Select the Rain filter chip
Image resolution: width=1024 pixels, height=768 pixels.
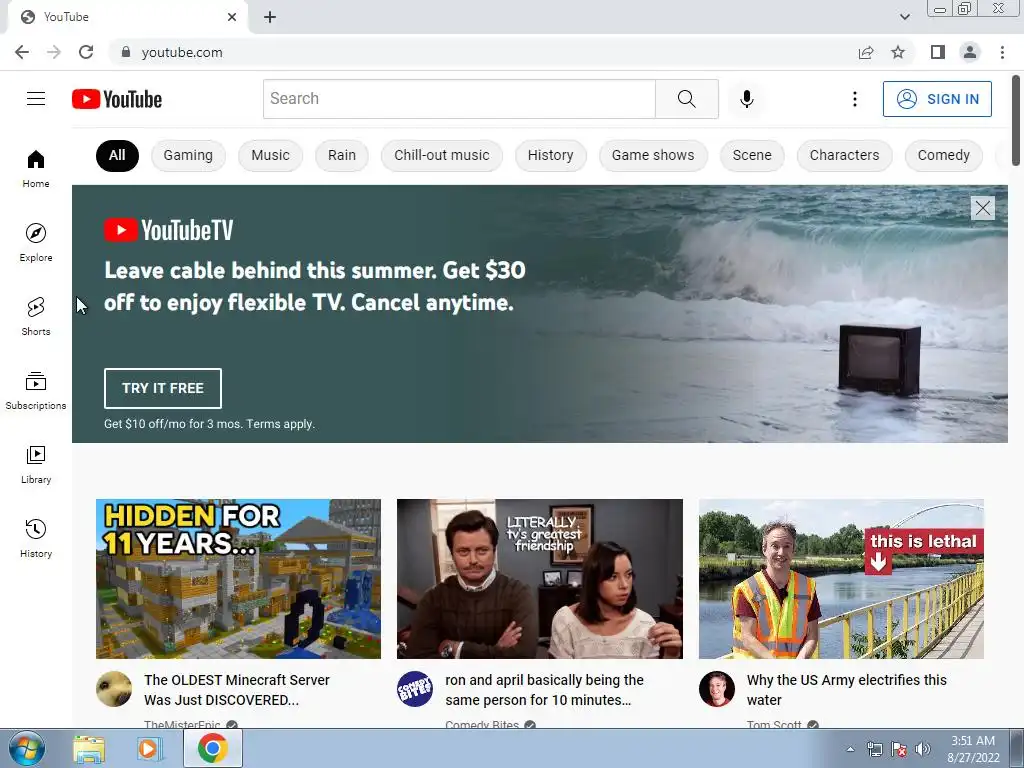342,155
